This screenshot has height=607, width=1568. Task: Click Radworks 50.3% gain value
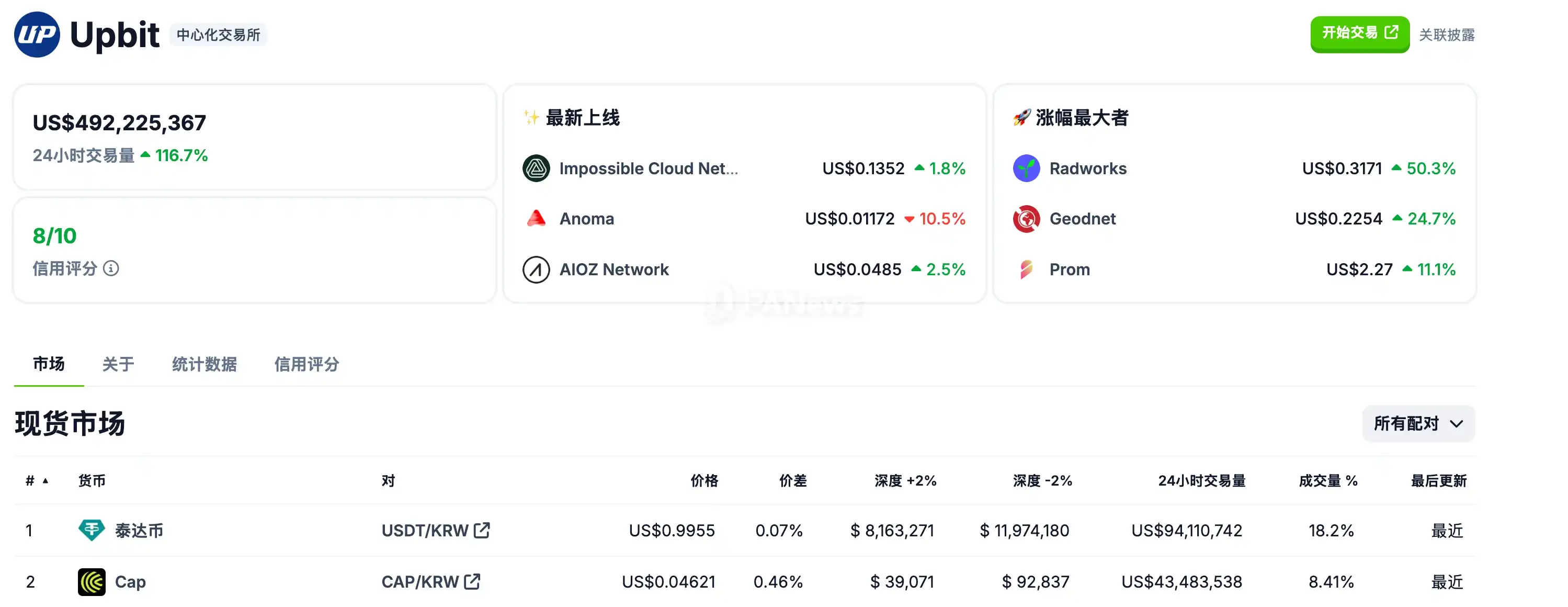click(x=1430, y=168)
